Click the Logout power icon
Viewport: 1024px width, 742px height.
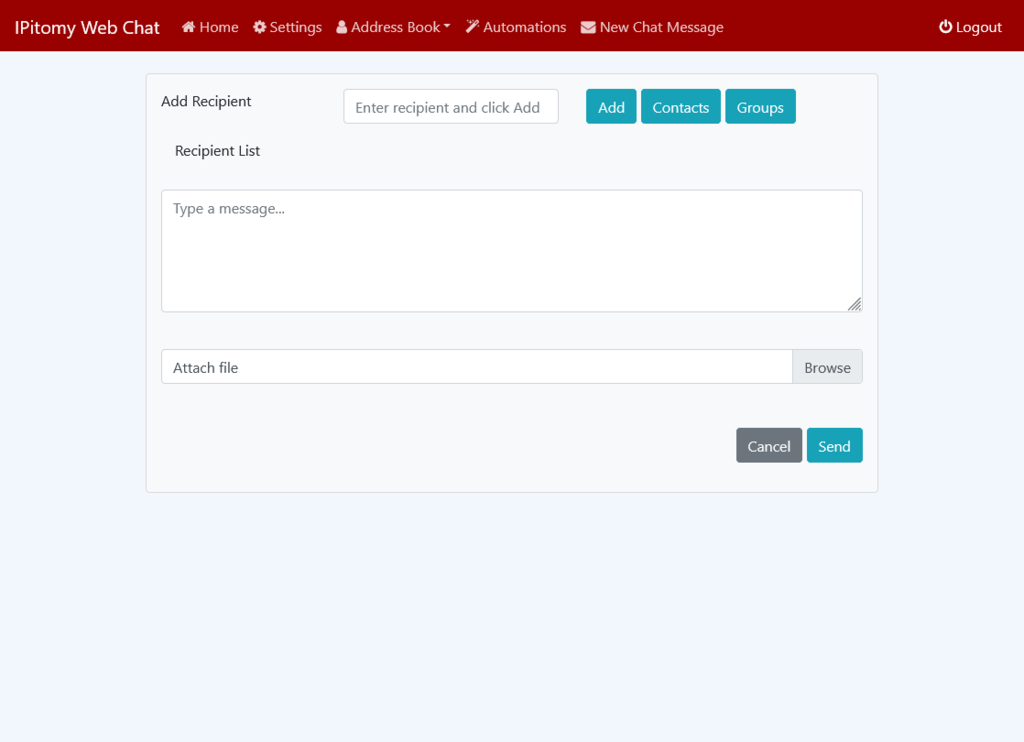pyautogui.click(x=945, y=27)
